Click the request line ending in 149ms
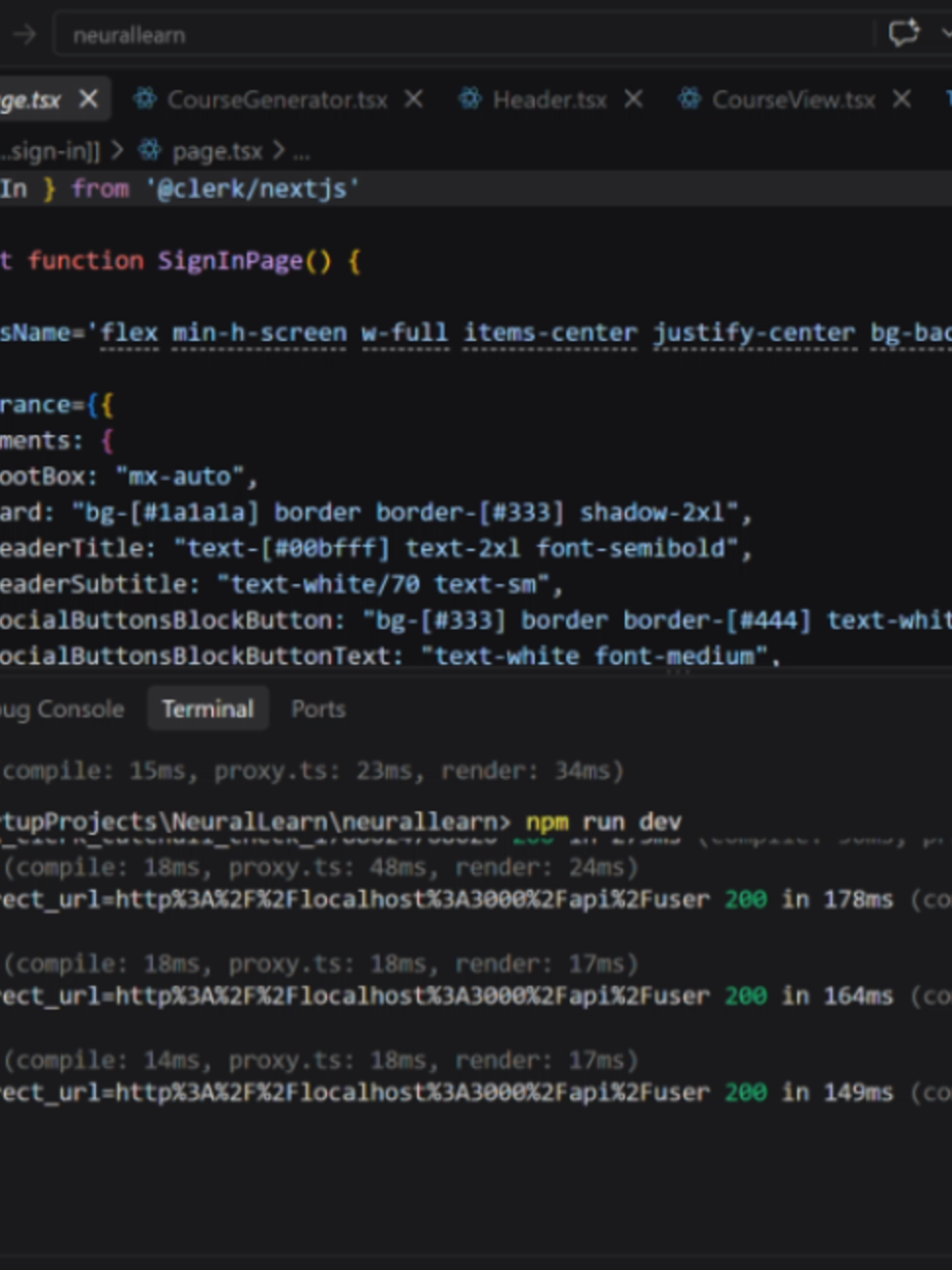The height and width of the screenshot is (1270, 952). (x=476, y=1092)
